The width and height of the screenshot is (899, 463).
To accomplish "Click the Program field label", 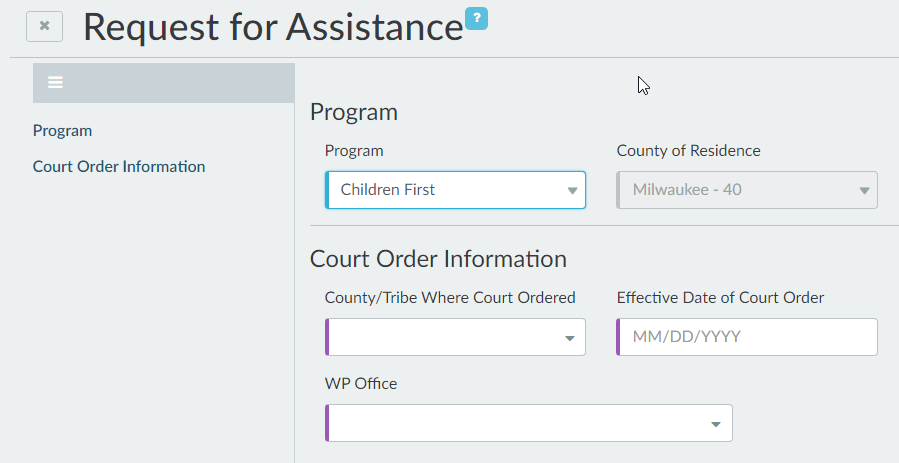I will [354, 151].
